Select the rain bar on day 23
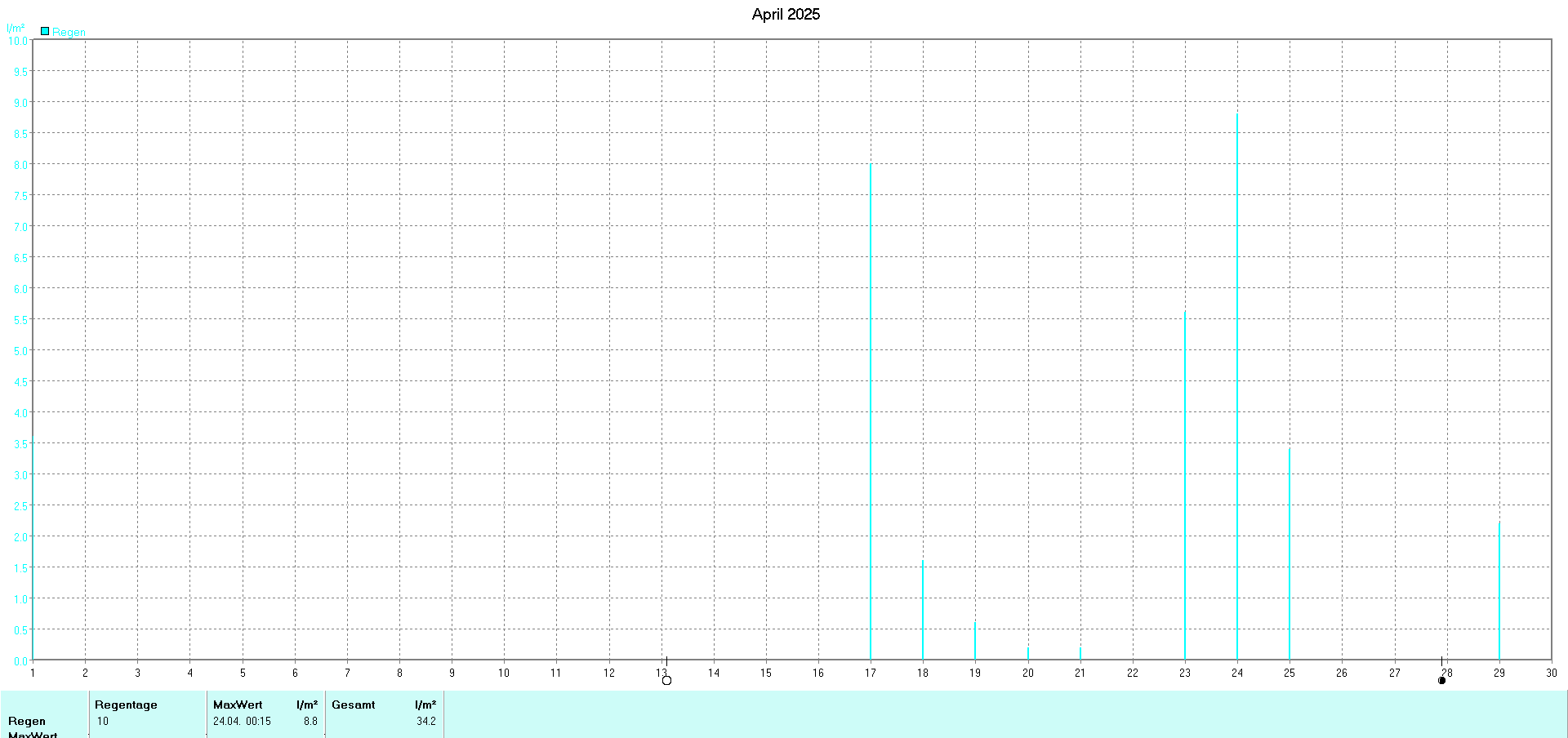Viewport: 1568px width, 738px height. [1184, 485]
